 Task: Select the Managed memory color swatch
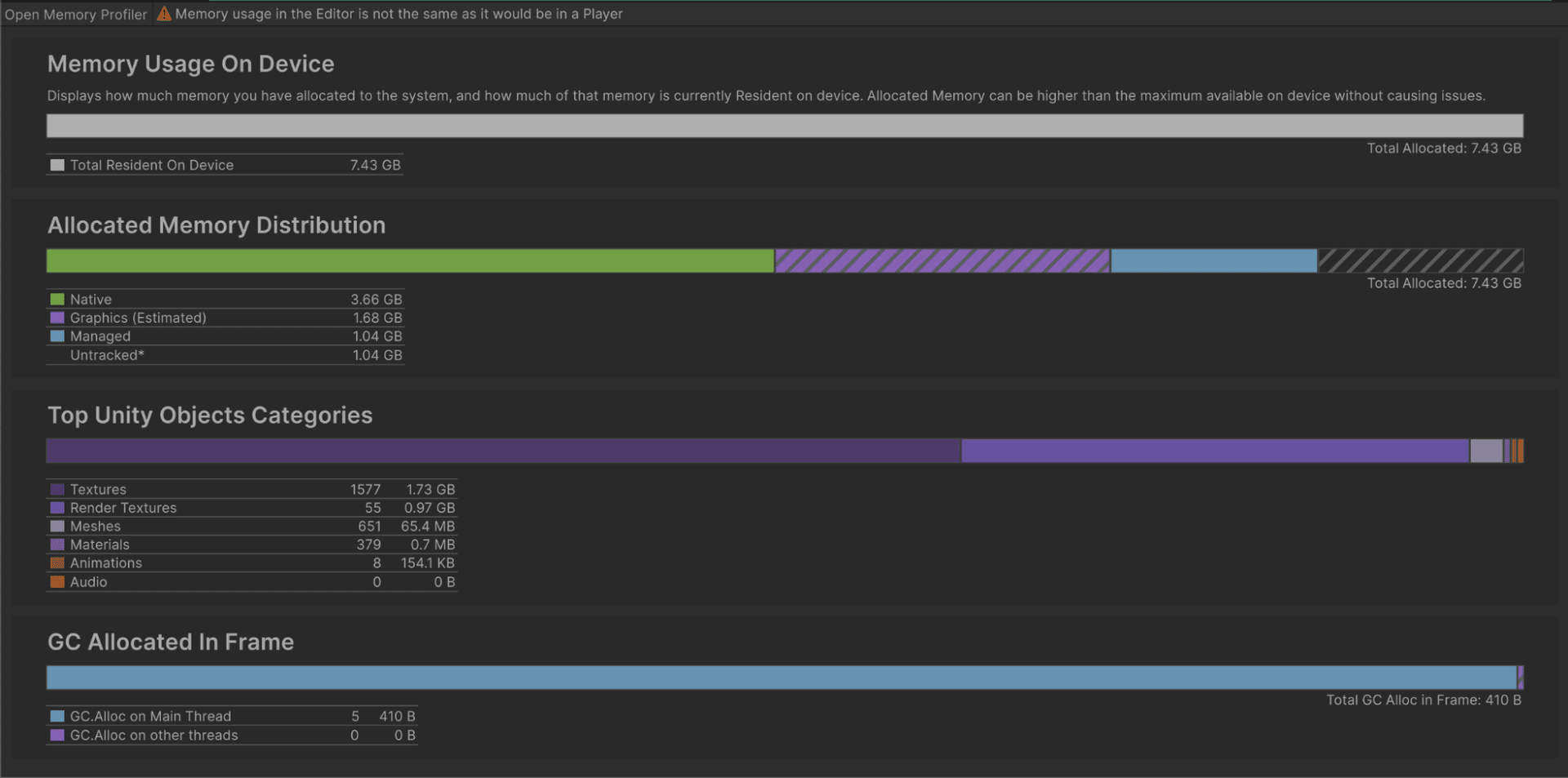(x=56, y=336)
